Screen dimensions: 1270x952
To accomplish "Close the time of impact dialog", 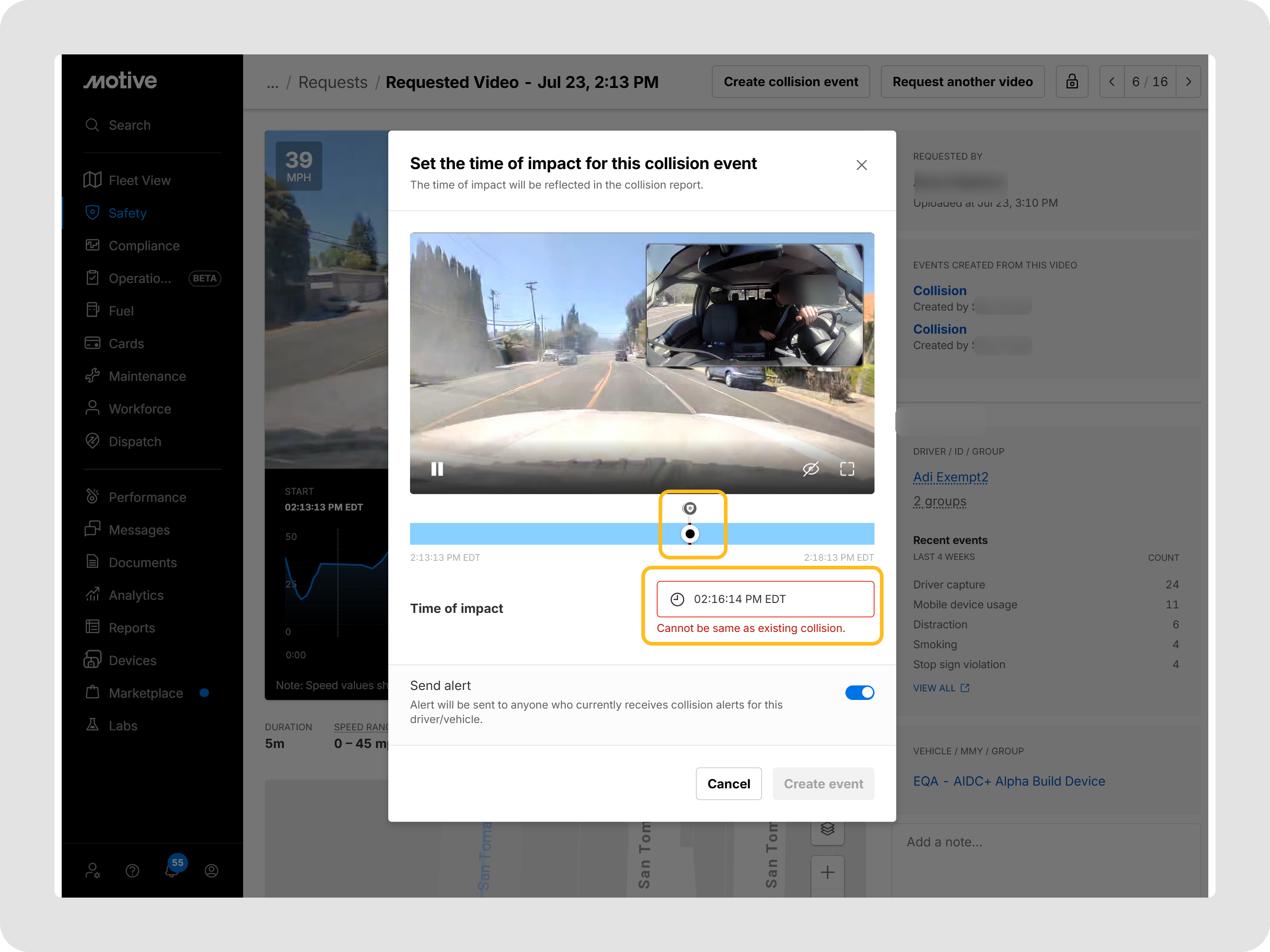I will (x=861, y=165).
